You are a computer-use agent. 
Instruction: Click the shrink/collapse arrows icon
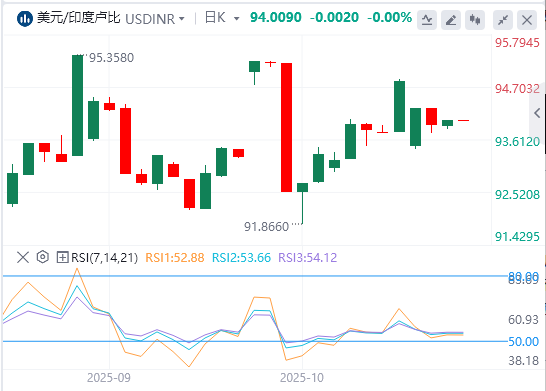pyautogui.click(x=503, y=20)
